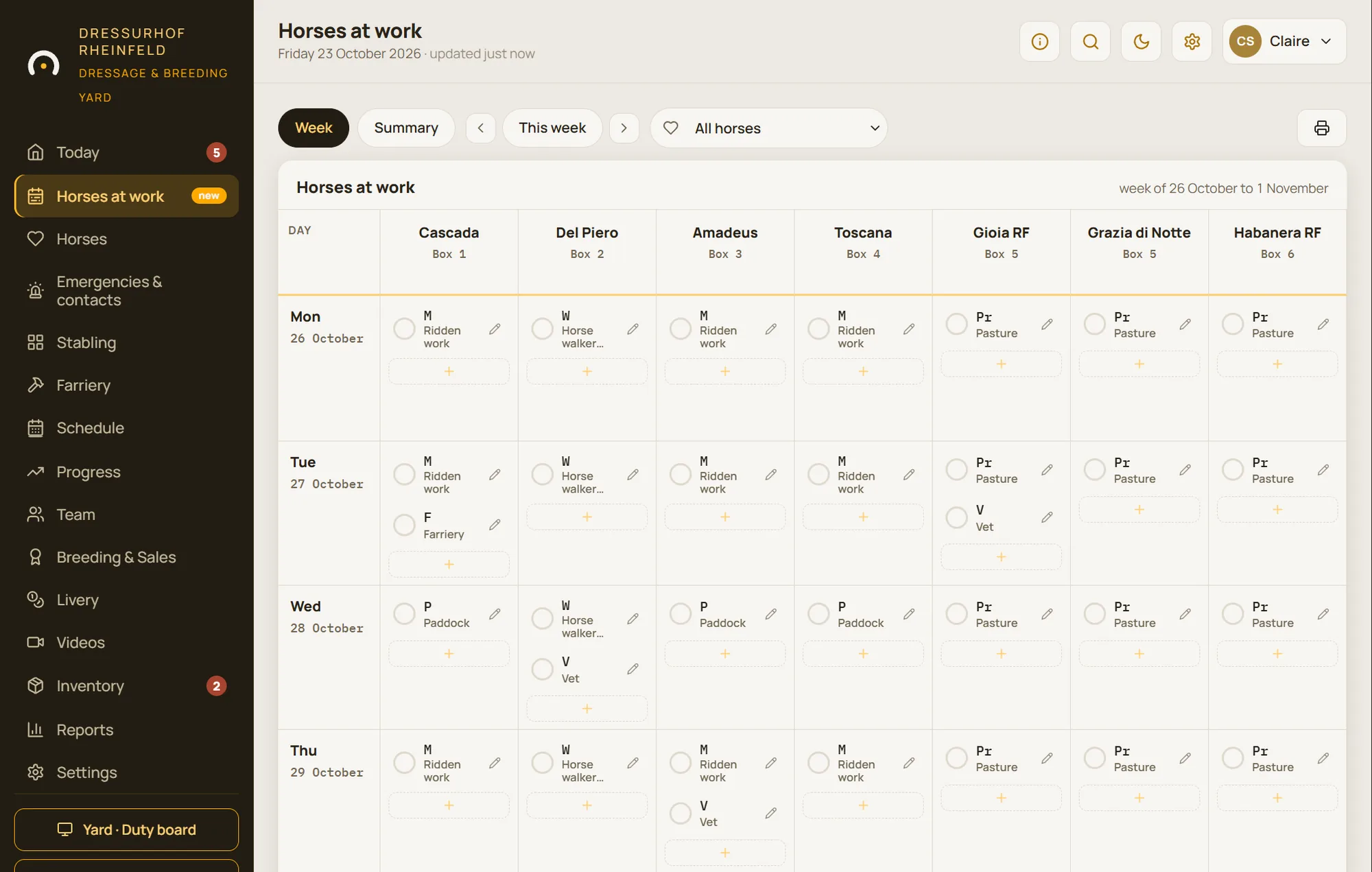Open the All horses filter dropdown

click(768, 128)
